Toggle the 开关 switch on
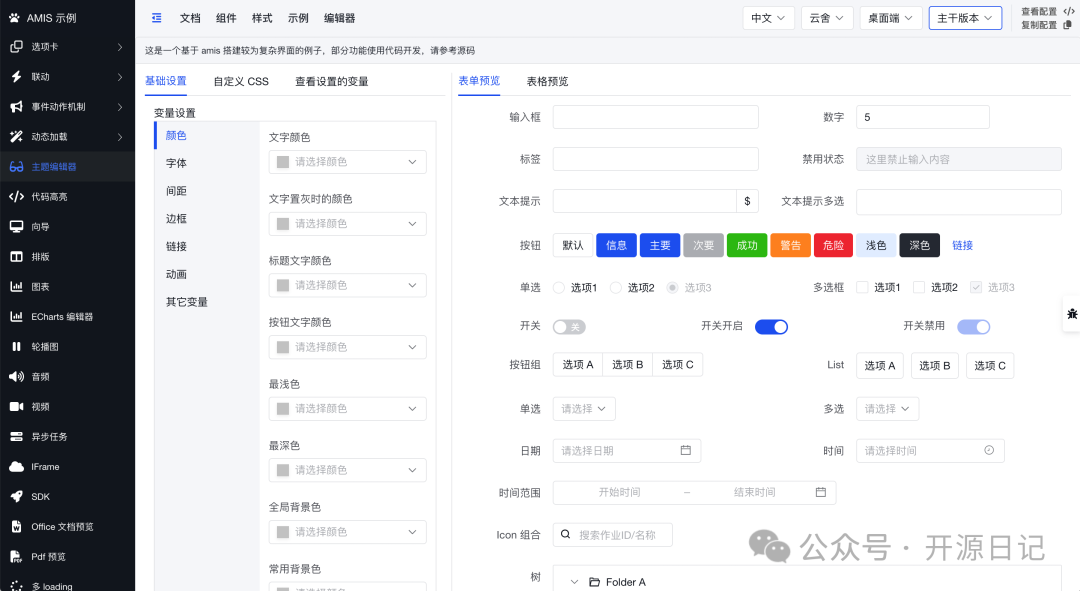 click(568, 327)
